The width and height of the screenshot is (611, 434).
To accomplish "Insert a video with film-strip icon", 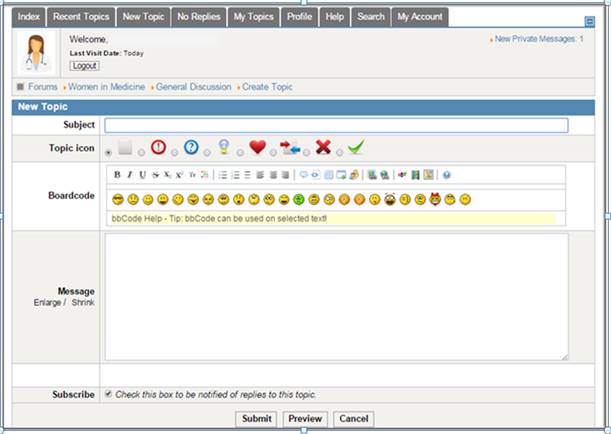I will point(415,175).
